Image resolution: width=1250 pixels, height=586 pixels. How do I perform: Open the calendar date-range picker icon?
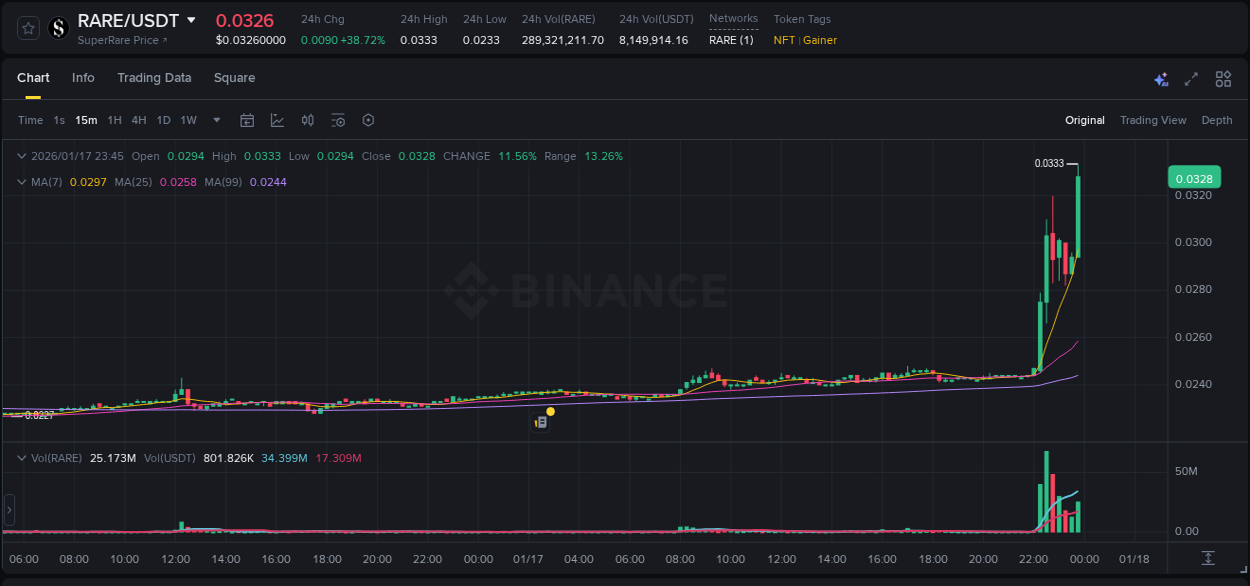point(247,120)
